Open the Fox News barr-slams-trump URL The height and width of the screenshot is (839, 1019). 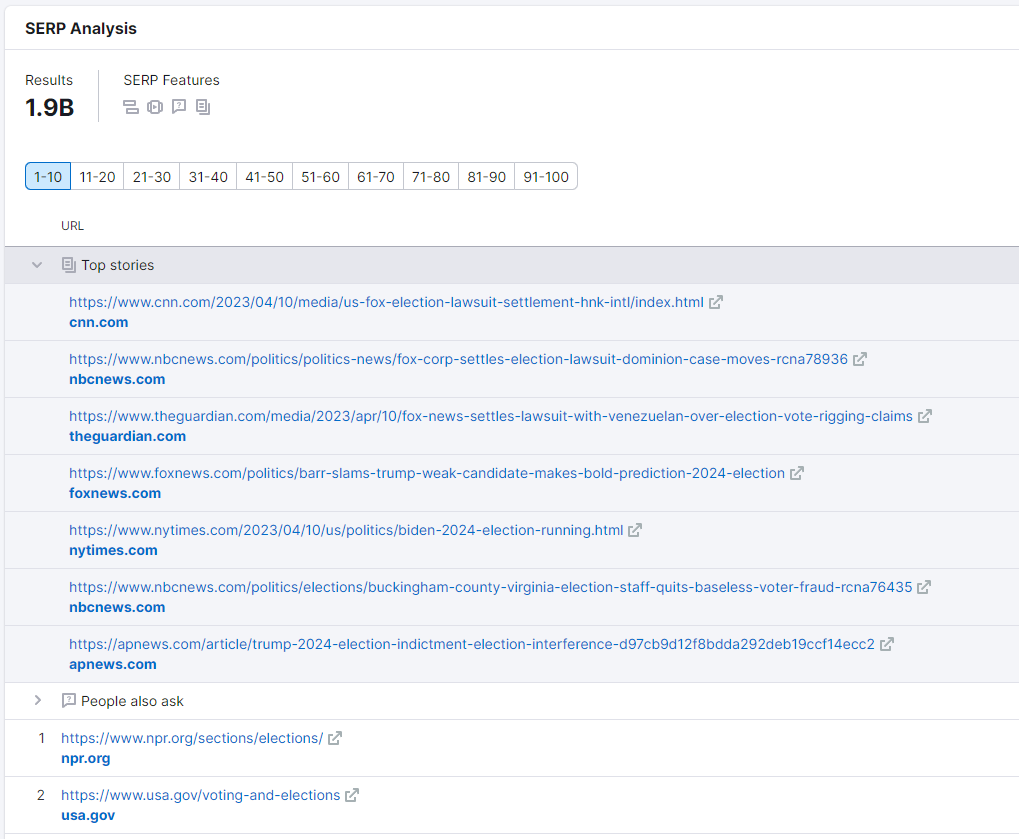point(427,473)
